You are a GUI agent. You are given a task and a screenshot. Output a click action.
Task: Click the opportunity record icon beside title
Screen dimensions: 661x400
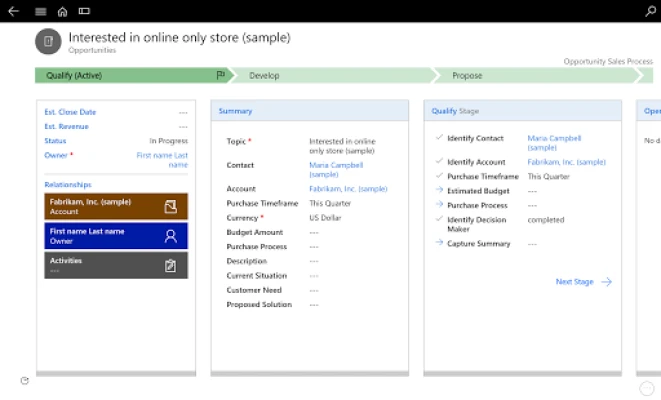tap(48, 41)
